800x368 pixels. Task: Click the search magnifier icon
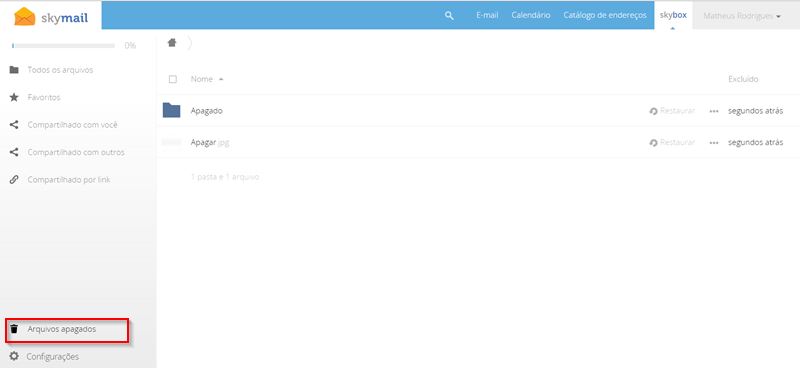tap(449, 16)
